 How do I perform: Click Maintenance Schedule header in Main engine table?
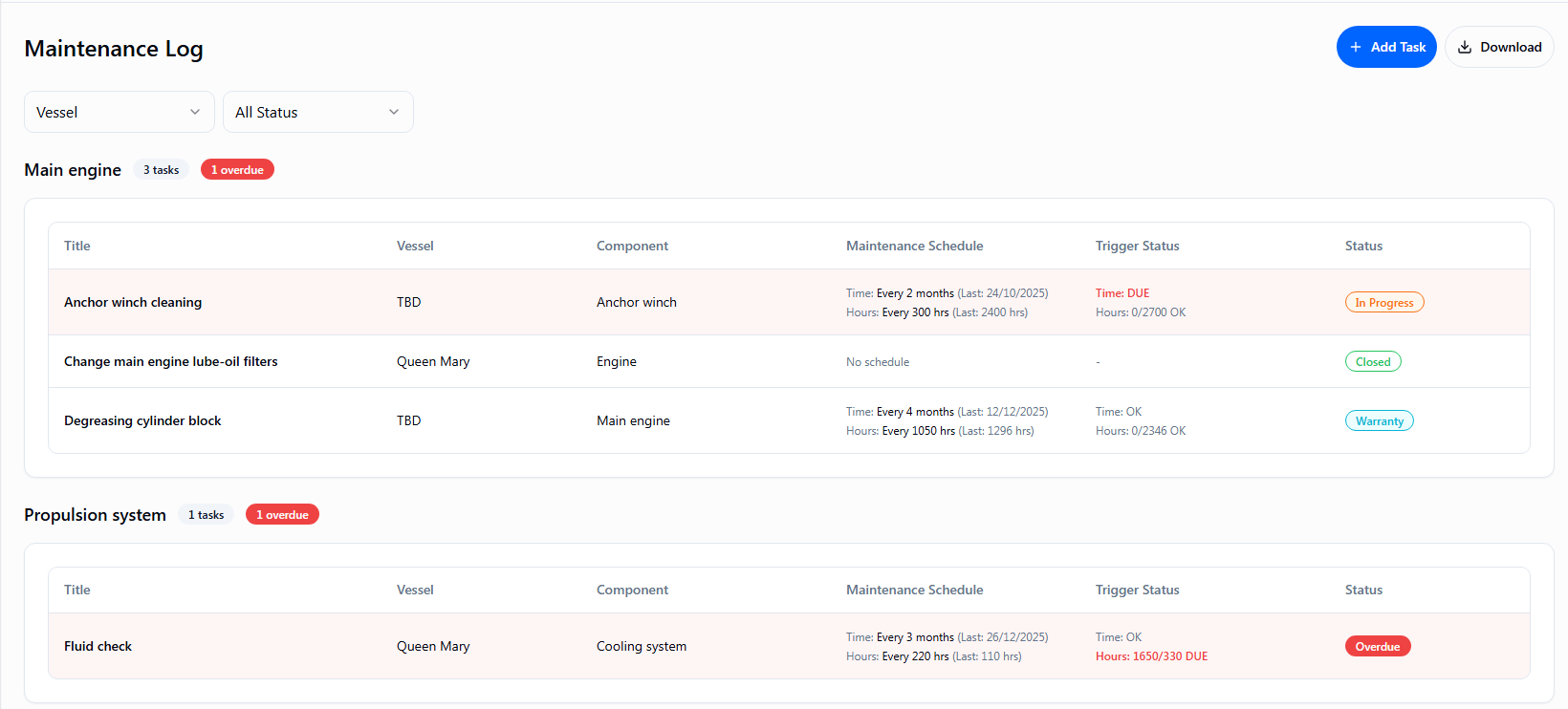coord(914,246)
